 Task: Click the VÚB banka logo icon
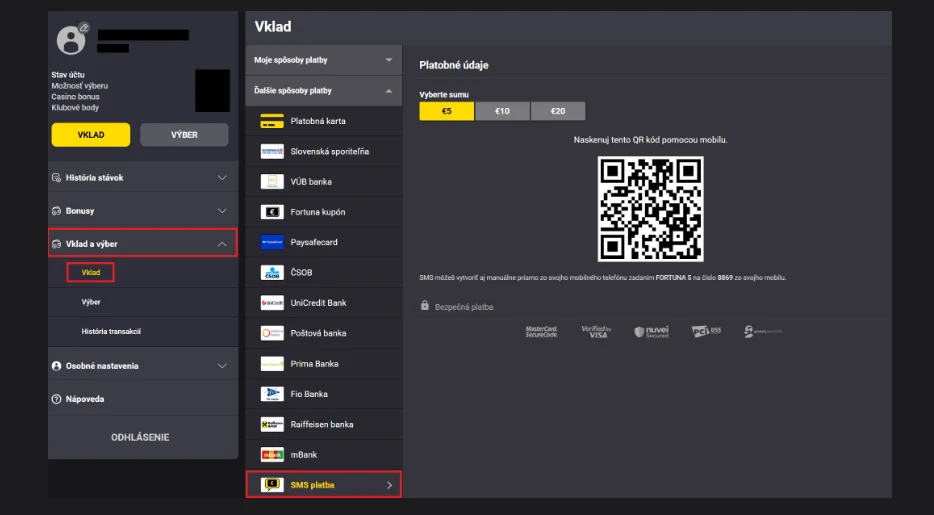[272, 182]
